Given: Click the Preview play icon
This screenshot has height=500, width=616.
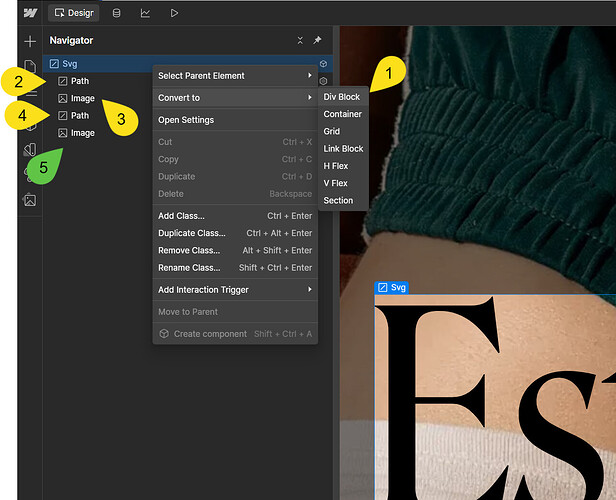Looking at the screenshot, I should (174, 13).
